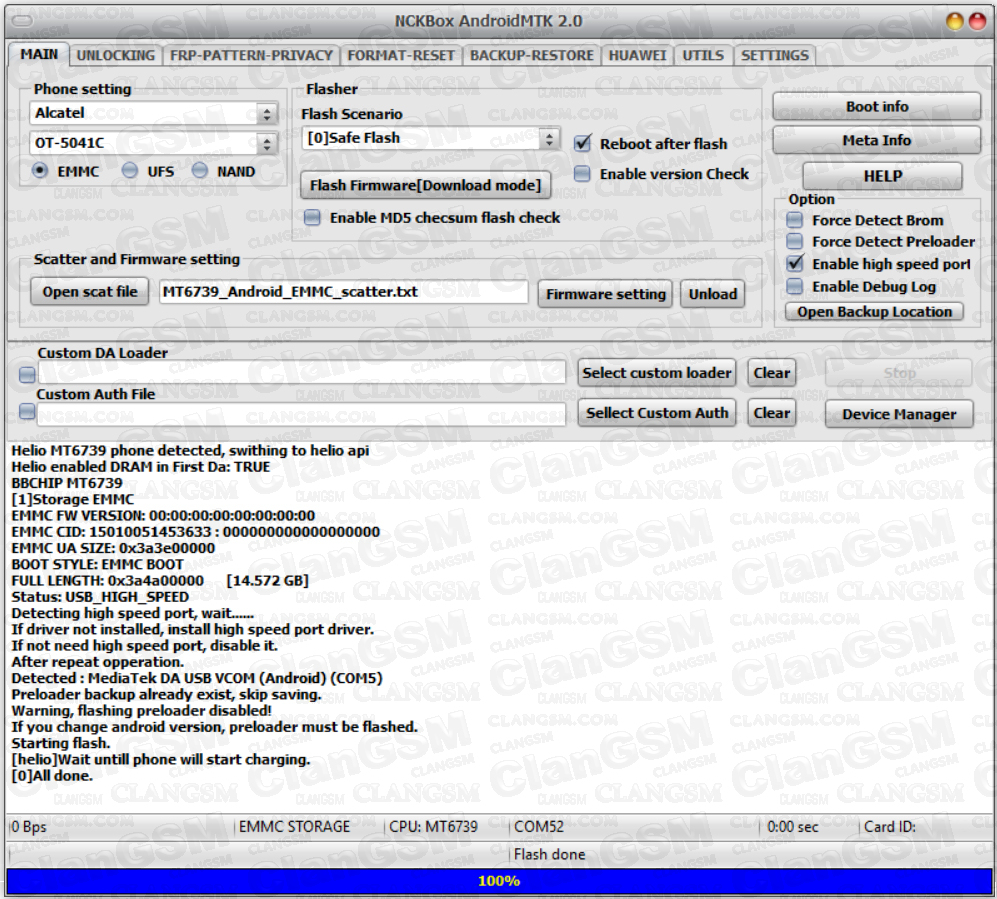997x899 pixels.
Task: Switch to the HUAWEI tab
Action: [x=637, y=55]
